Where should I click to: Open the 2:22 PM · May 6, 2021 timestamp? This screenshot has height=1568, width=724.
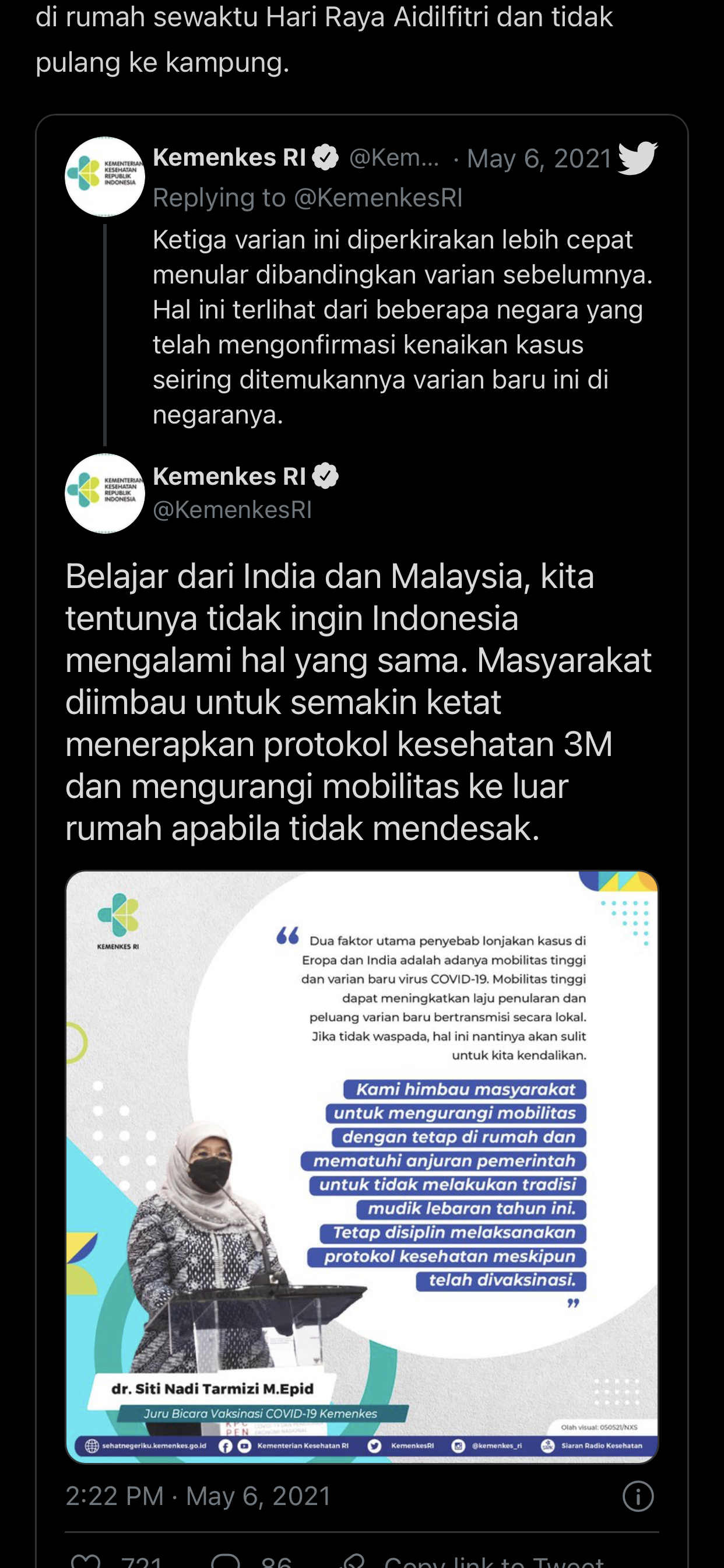[x=198, y=1496]
